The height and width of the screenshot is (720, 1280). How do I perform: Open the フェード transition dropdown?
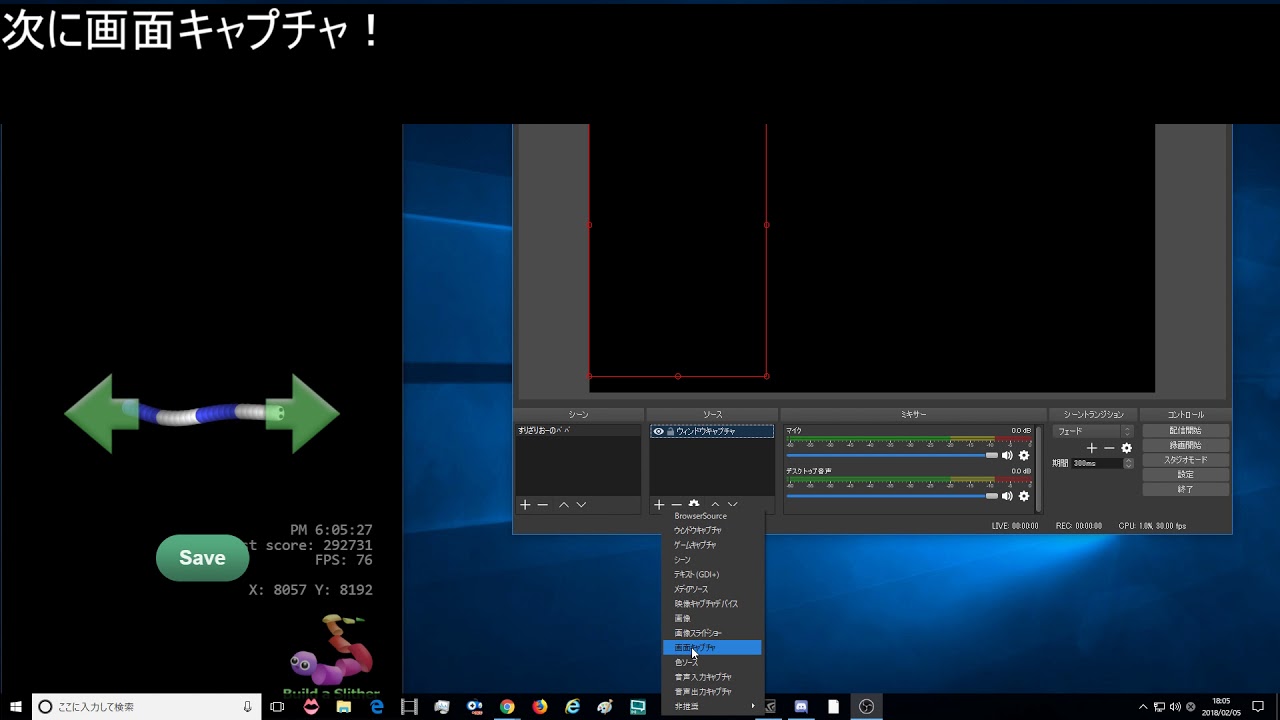(x=1093, y=431)
